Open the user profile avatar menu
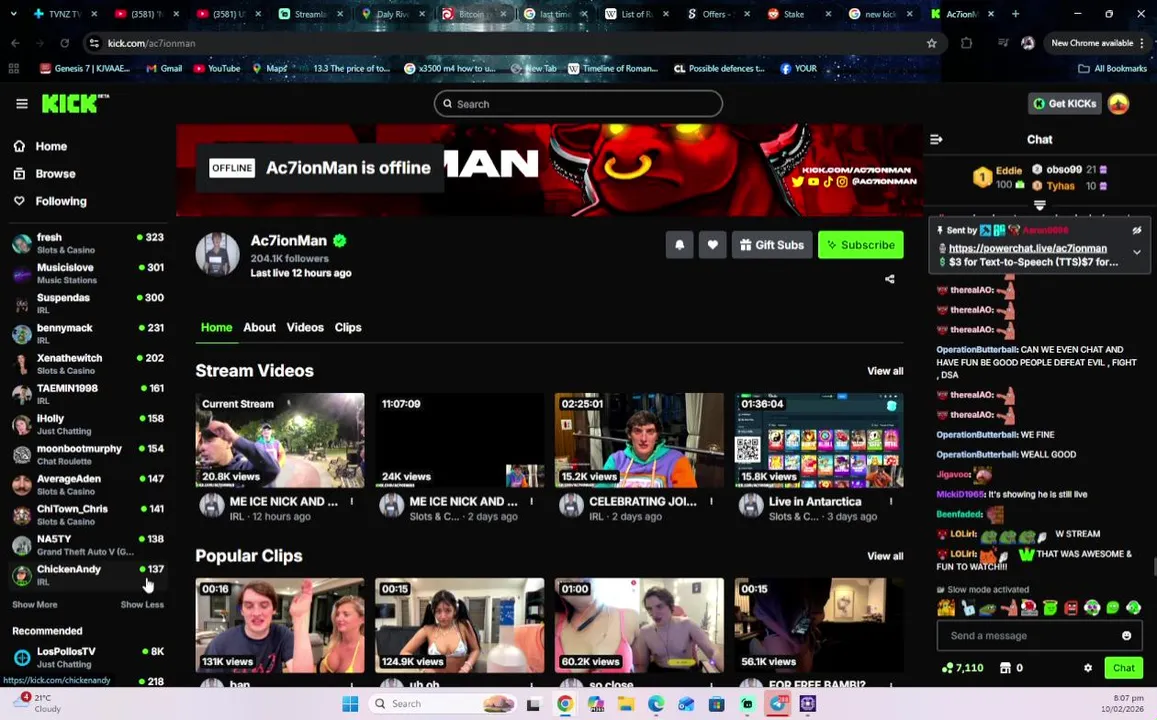The height and width of the screenshot is (720, 1157). [x=1119, y=104]
